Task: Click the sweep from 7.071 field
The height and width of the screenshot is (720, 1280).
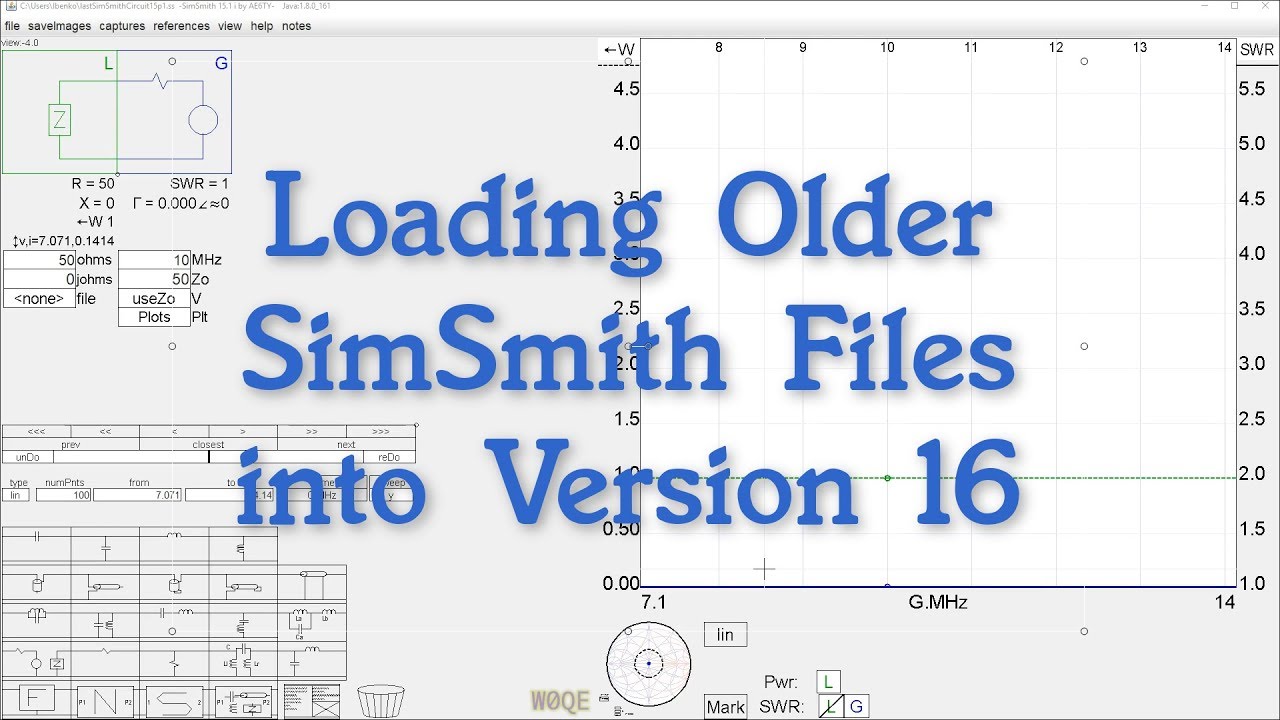Action: 138,495
